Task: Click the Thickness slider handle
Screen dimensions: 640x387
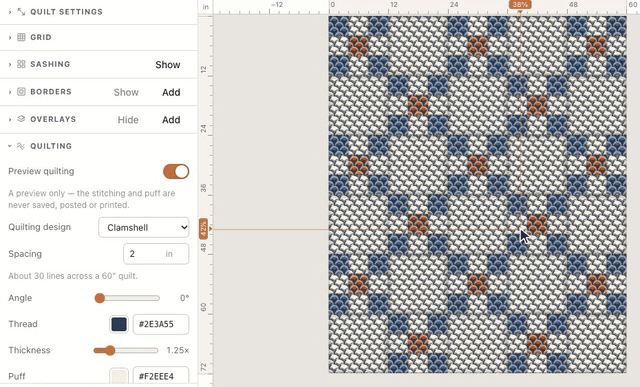Action: [x=110, y=350]
